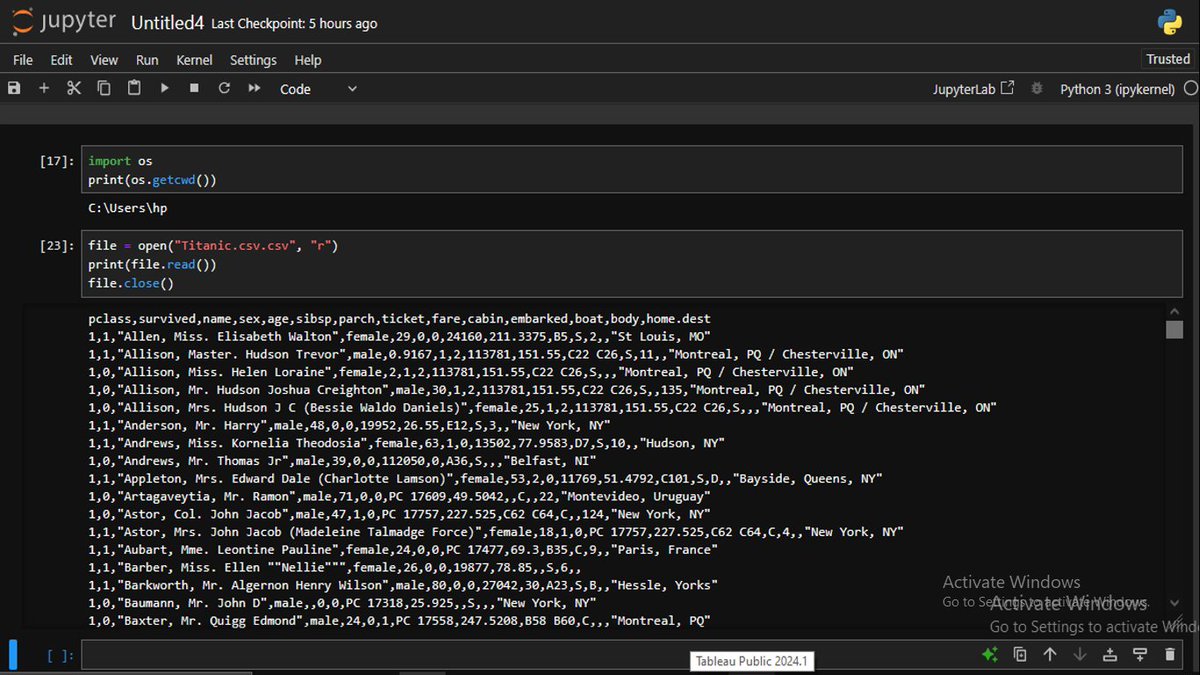Click the Artagaveytia, Mr. Ramon row
Screen dimensions: 1200x675
click(399, 496)
